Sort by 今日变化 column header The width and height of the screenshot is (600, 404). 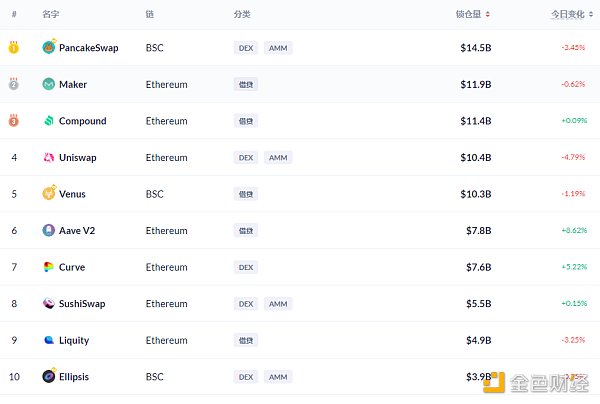point(568,15)
